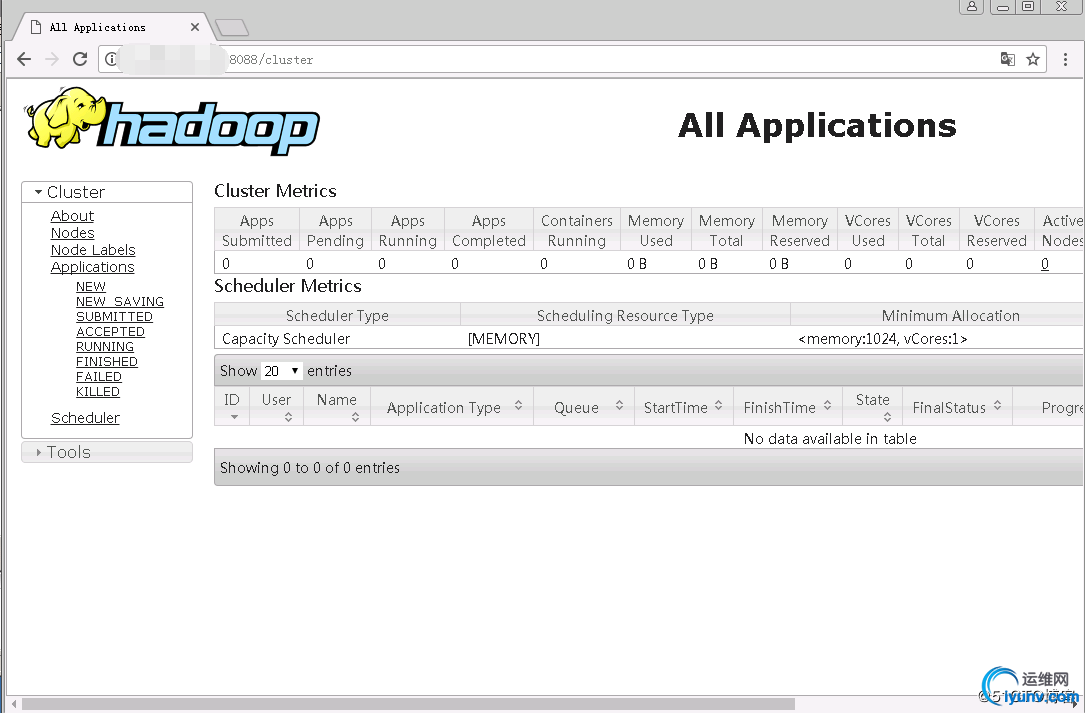Sort table by StartTime column

pos(684,406)
